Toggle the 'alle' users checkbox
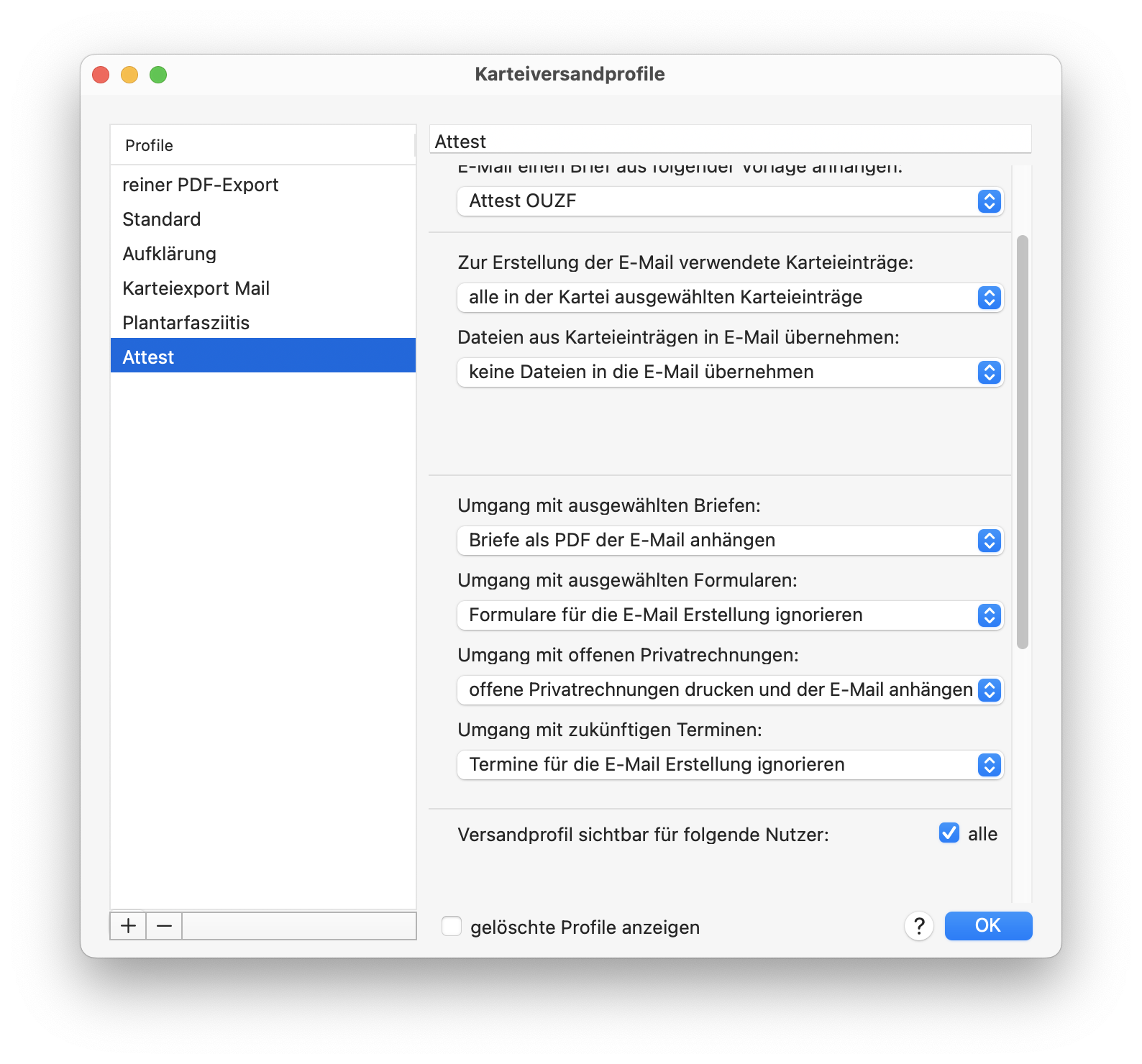 tap(949, 833)
